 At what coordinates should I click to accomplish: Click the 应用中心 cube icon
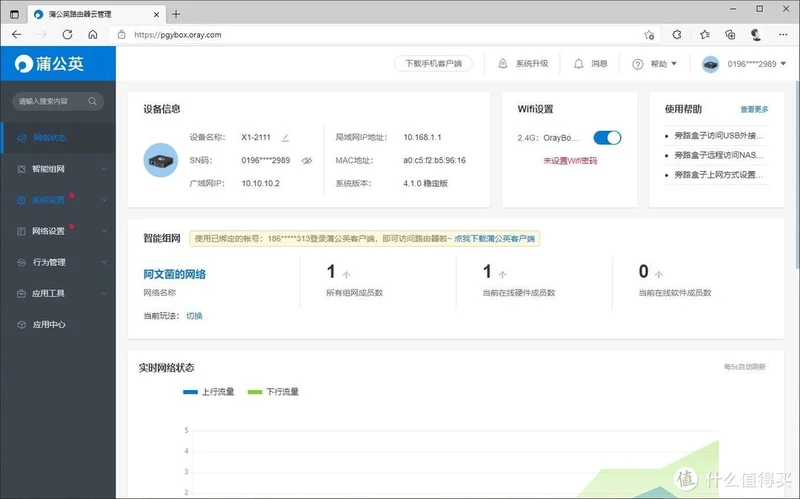(x=21, y=325)
